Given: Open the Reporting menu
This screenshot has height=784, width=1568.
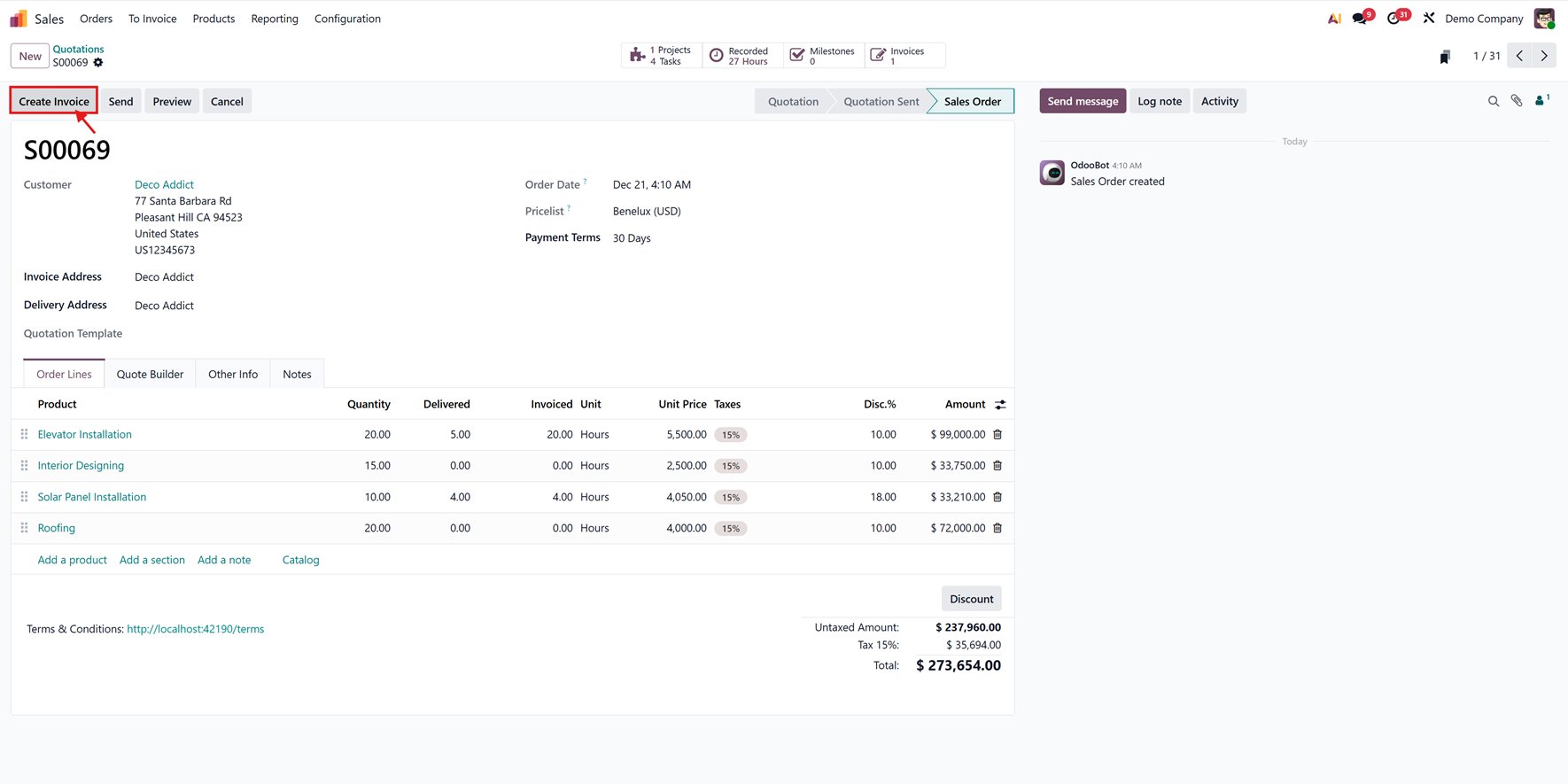Looking at the screenshot, I should [x=275, y=19].
